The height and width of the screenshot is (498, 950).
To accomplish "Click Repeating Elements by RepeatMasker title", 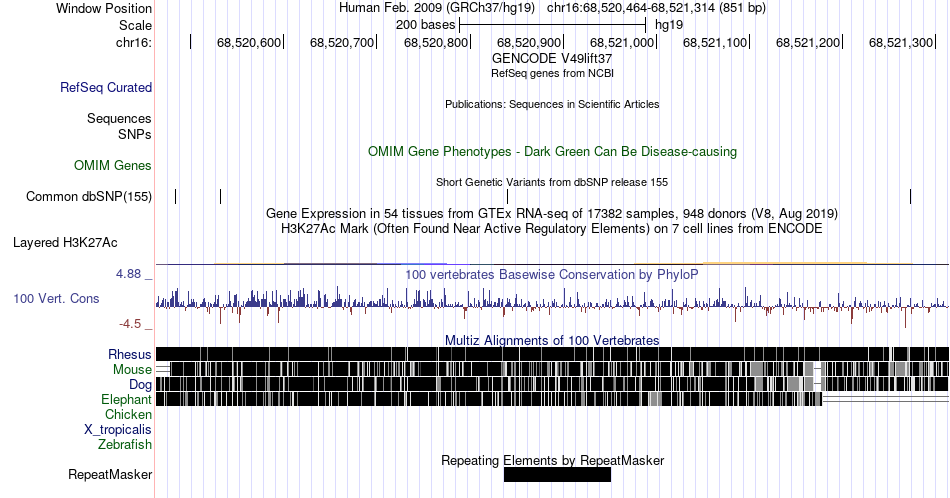I will click(x=552, y=460).
